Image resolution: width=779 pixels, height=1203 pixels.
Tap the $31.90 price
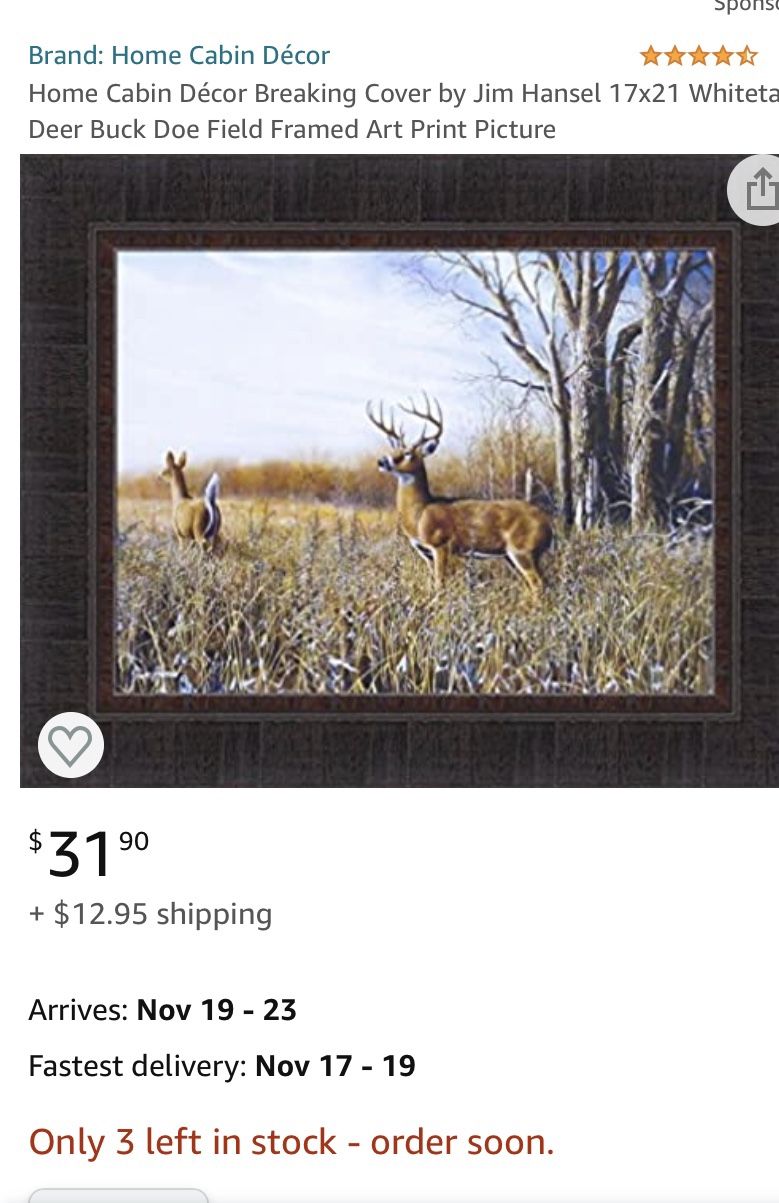pos(89,853)
